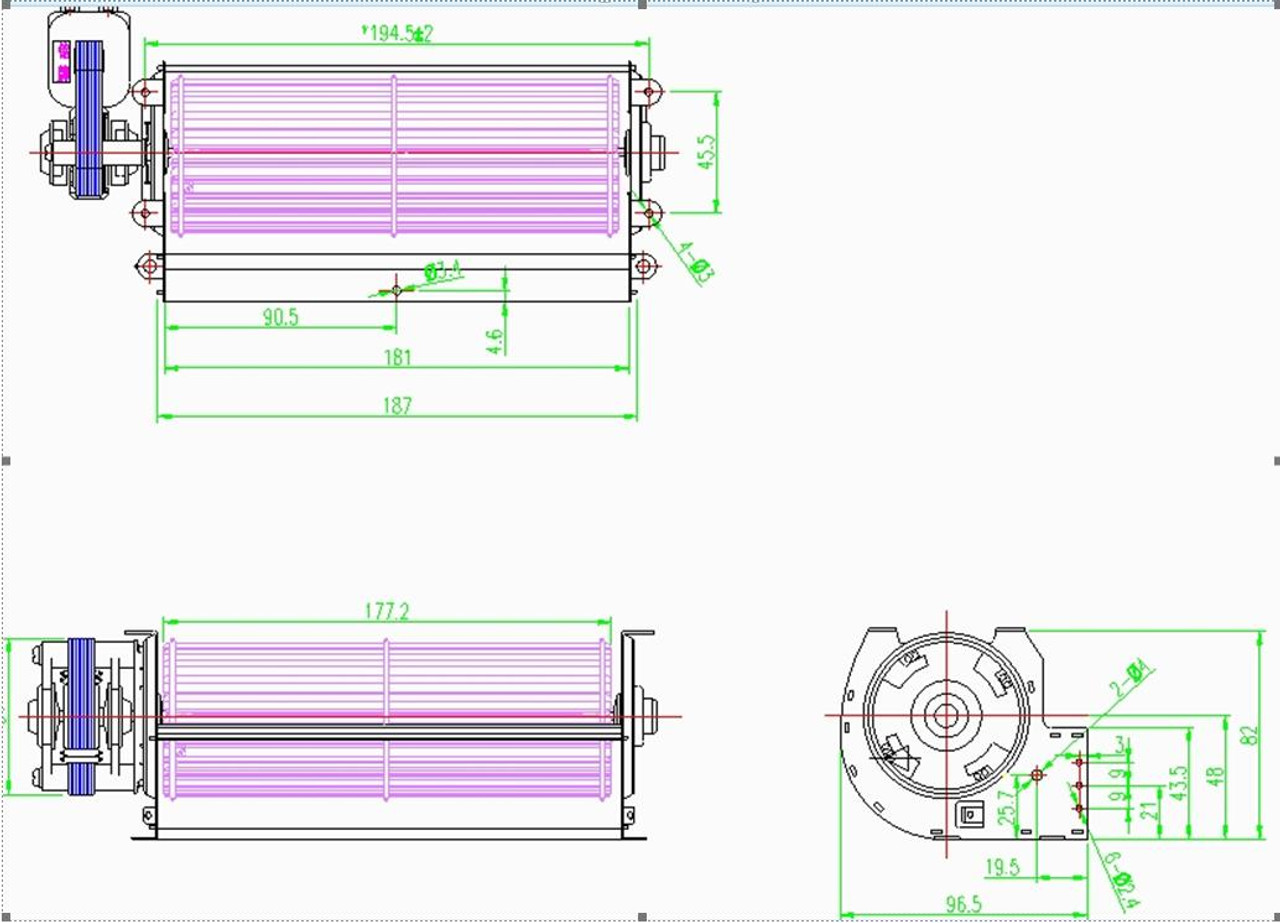
Task: Click the center shaft hub in side view
Action: 944,715
